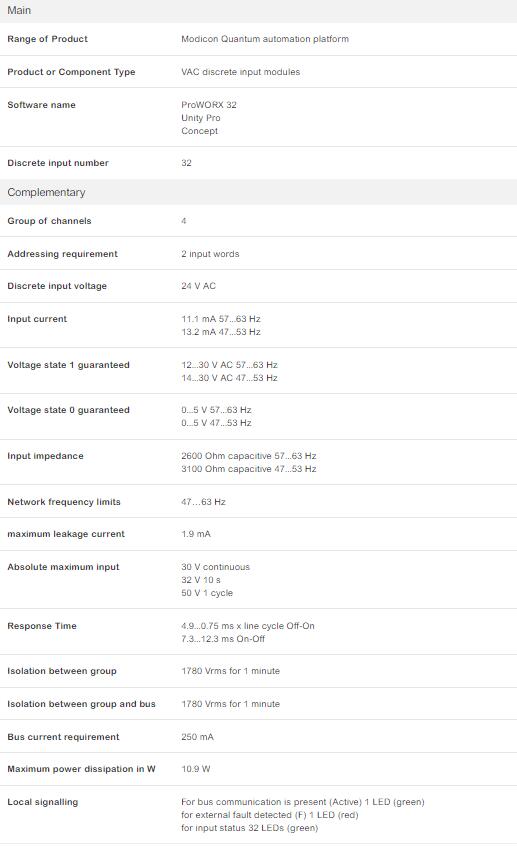Select the 24 V AC voltage value

[198, 286]
